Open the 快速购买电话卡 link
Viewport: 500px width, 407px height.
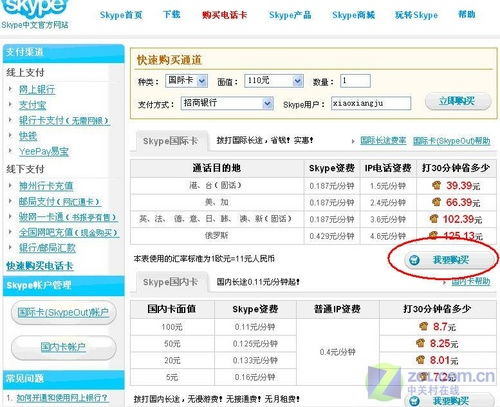(40, 266)
